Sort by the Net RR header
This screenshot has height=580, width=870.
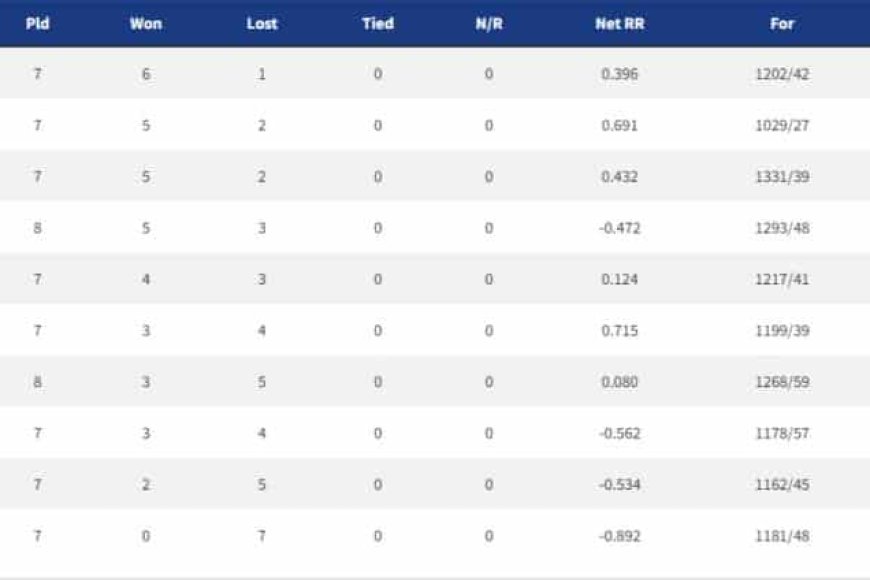point(620,24)
